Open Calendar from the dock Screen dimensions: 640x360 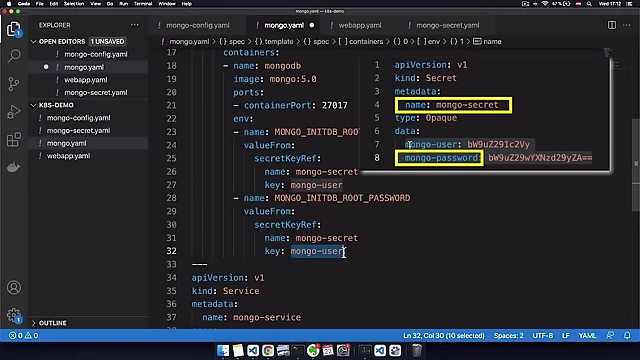(x=328, y=350)
